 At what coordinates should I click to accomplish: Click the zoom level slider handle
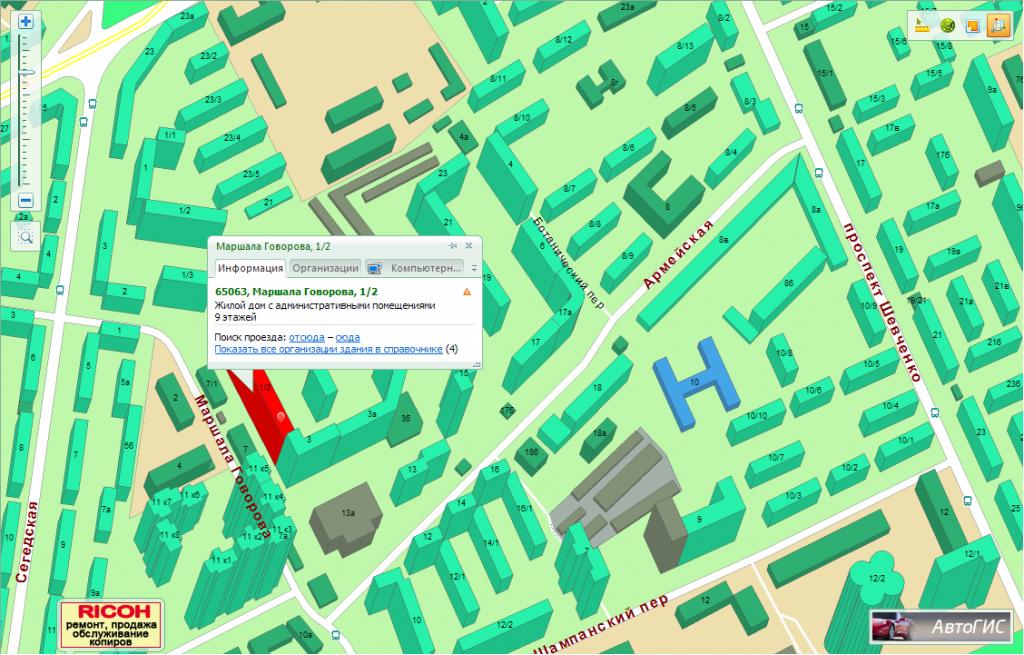tap(26, 73)
